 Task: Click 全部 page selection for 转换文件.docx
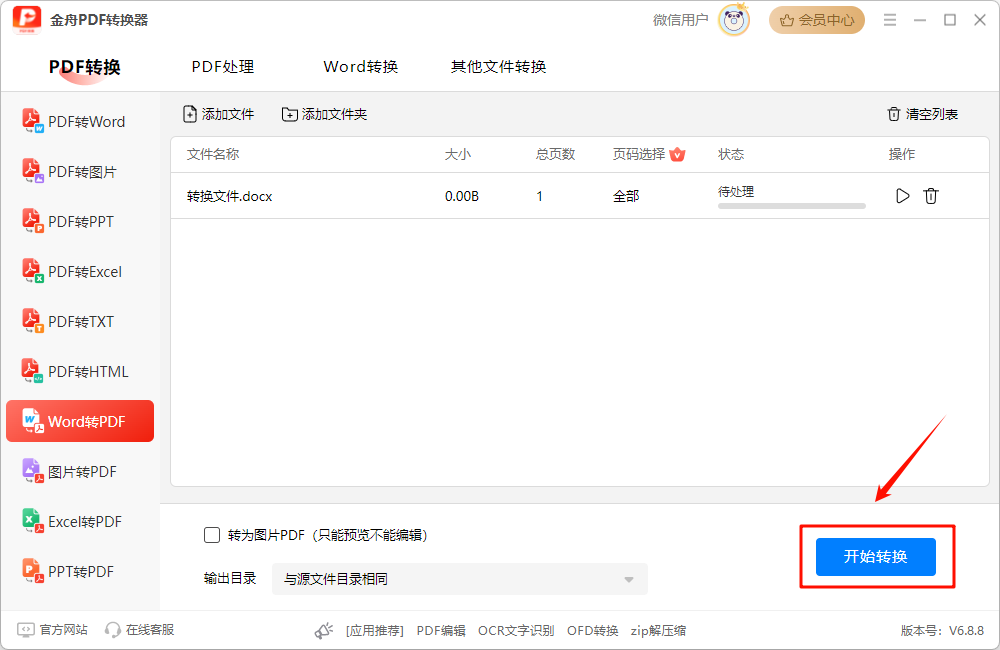coord(626,196)
